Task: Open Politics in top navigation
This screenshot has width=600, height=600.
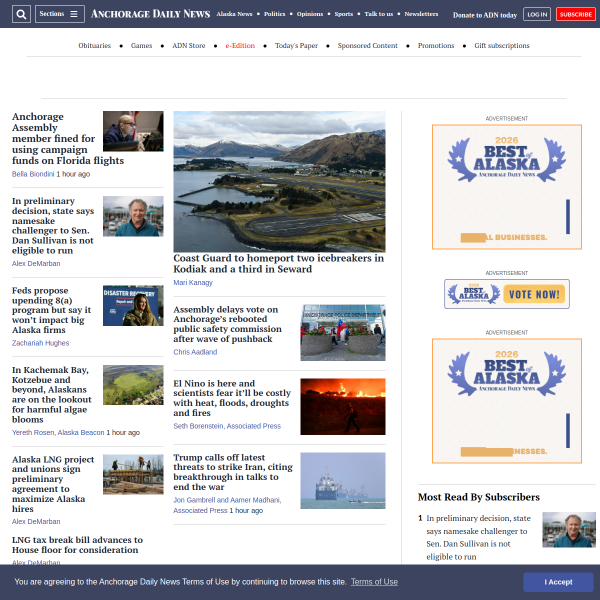Action: click(274, 14)
